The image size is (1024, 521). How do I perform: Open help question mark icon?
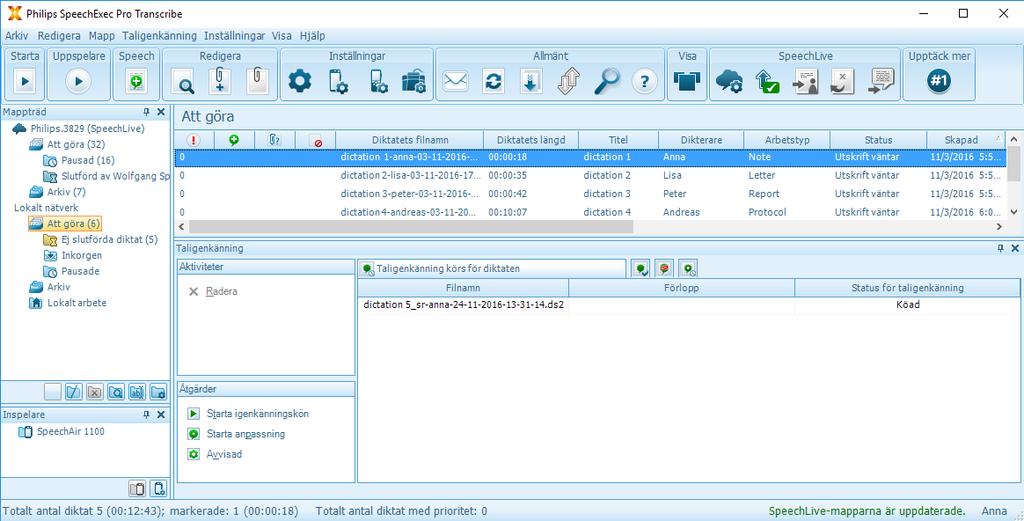(645, 82)
